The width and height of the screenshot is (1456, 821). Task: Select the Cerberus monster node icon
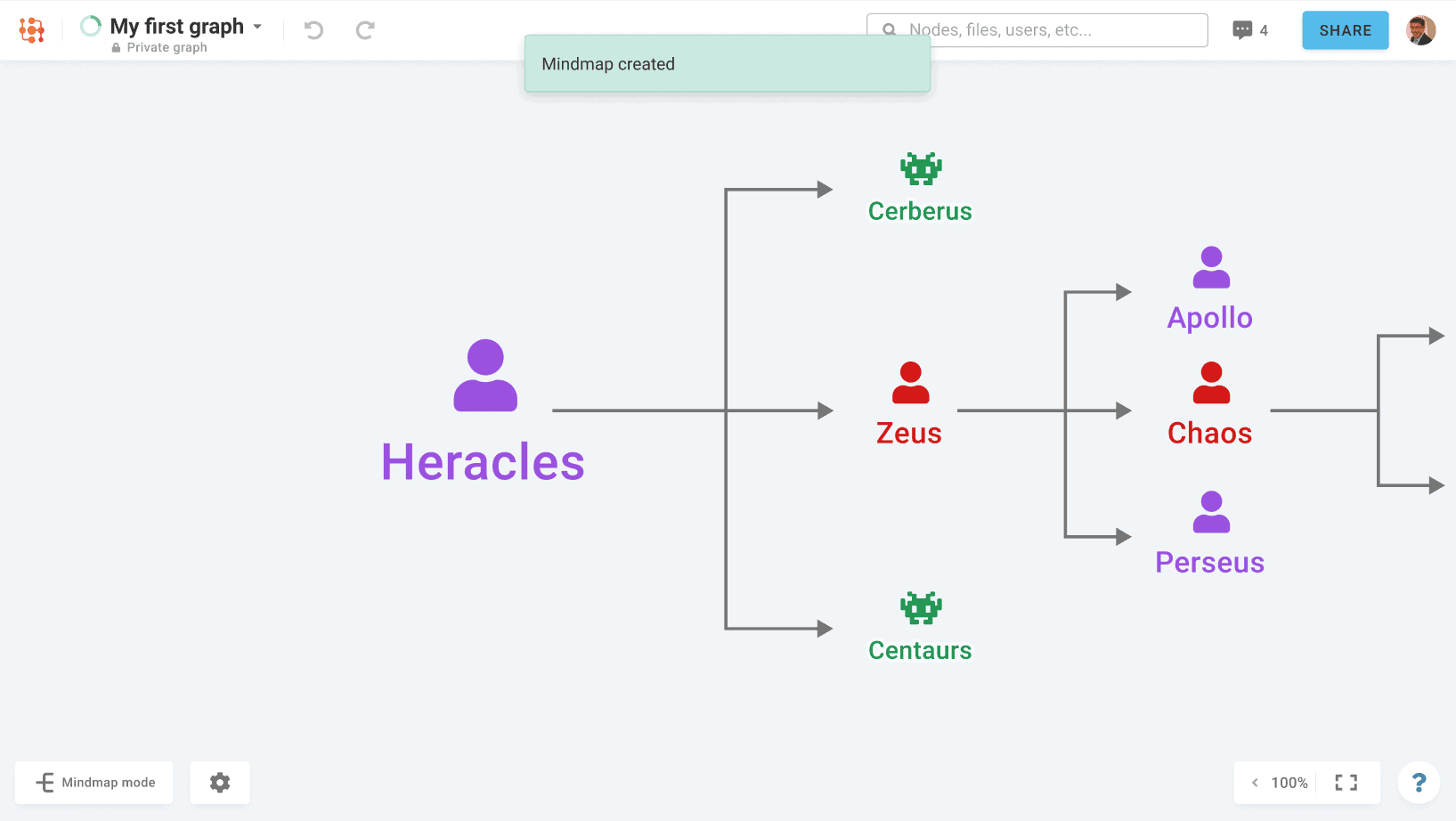pos(921,168)
